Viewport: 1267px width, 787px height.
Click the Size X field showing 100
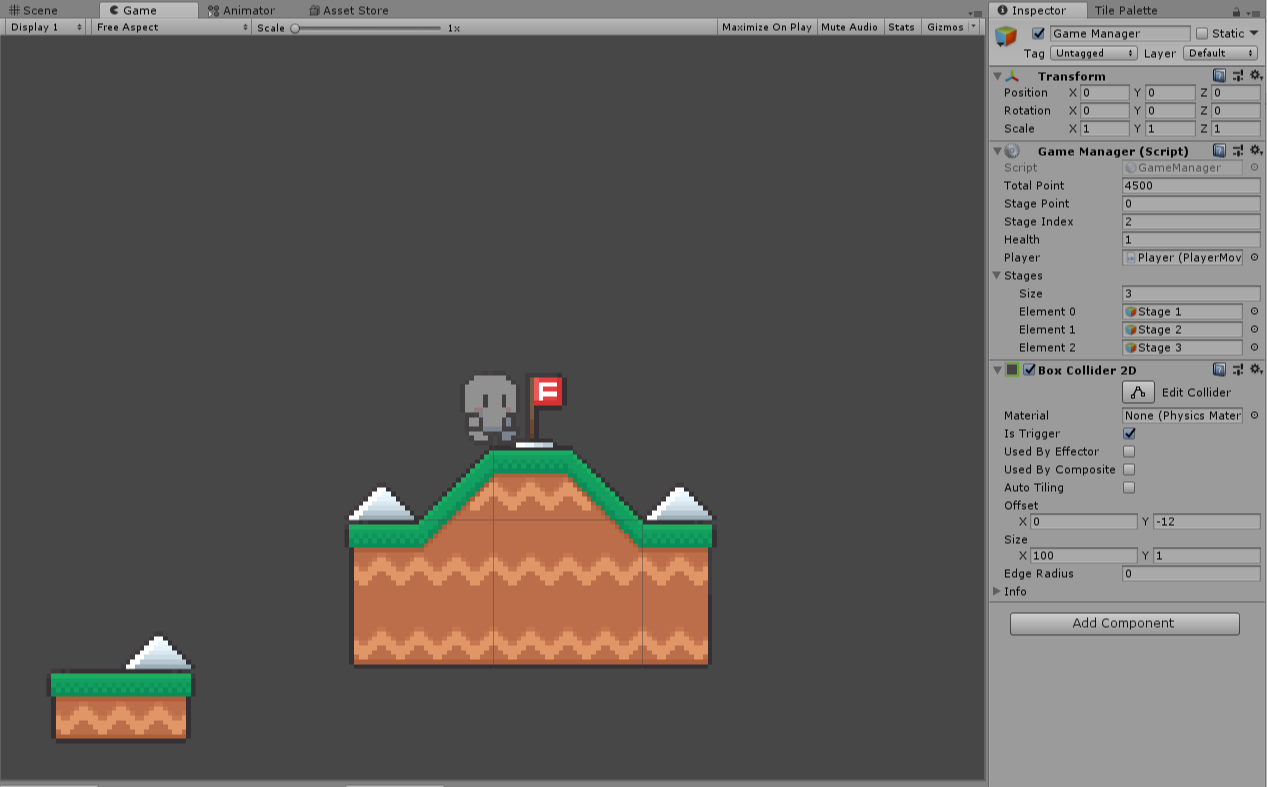click(x=1083, y=556)
